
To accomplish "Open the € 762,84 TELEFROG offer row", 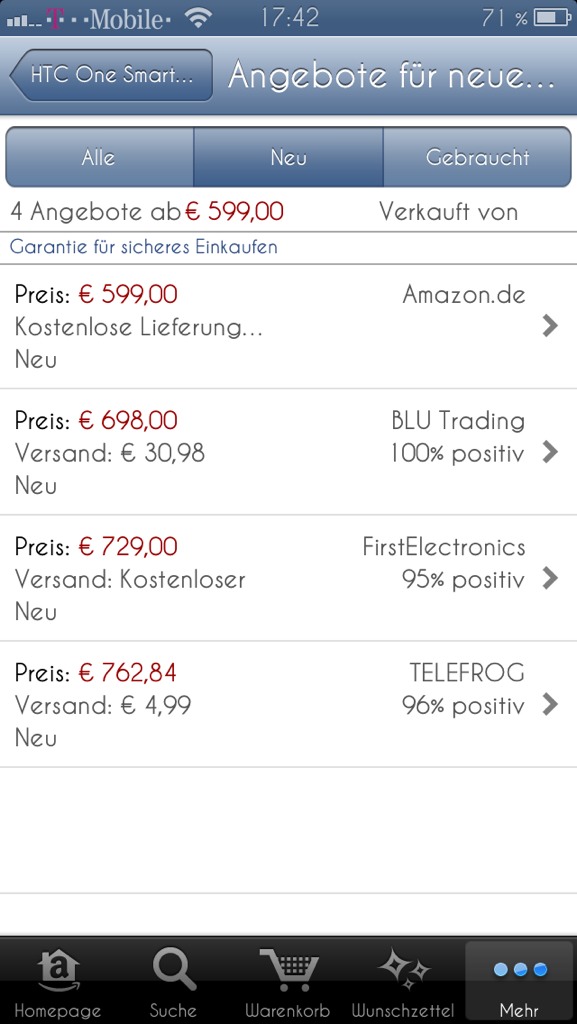I will coord(288,704).
